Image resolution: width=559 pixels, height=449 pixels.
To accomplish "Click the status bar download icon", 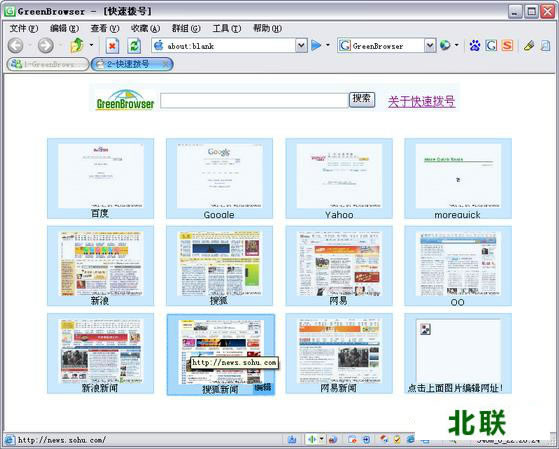I will click(292, 439).
